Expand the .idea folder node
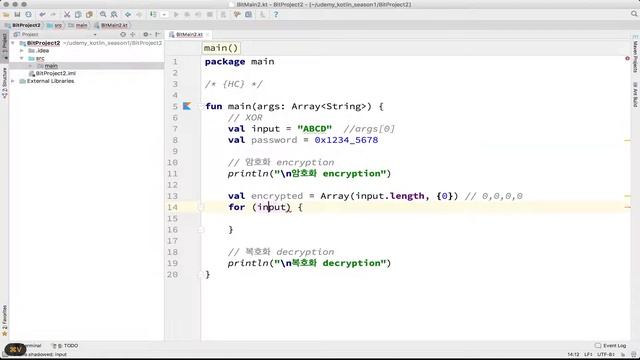Screen dimensions: 640x360 22,51
